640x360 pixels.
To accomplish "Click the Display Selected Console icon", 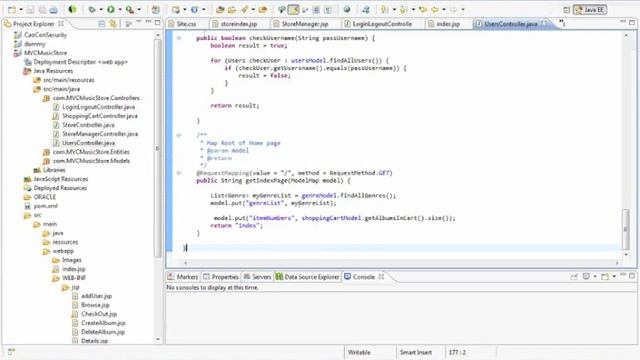I will (x=587, y=277).
